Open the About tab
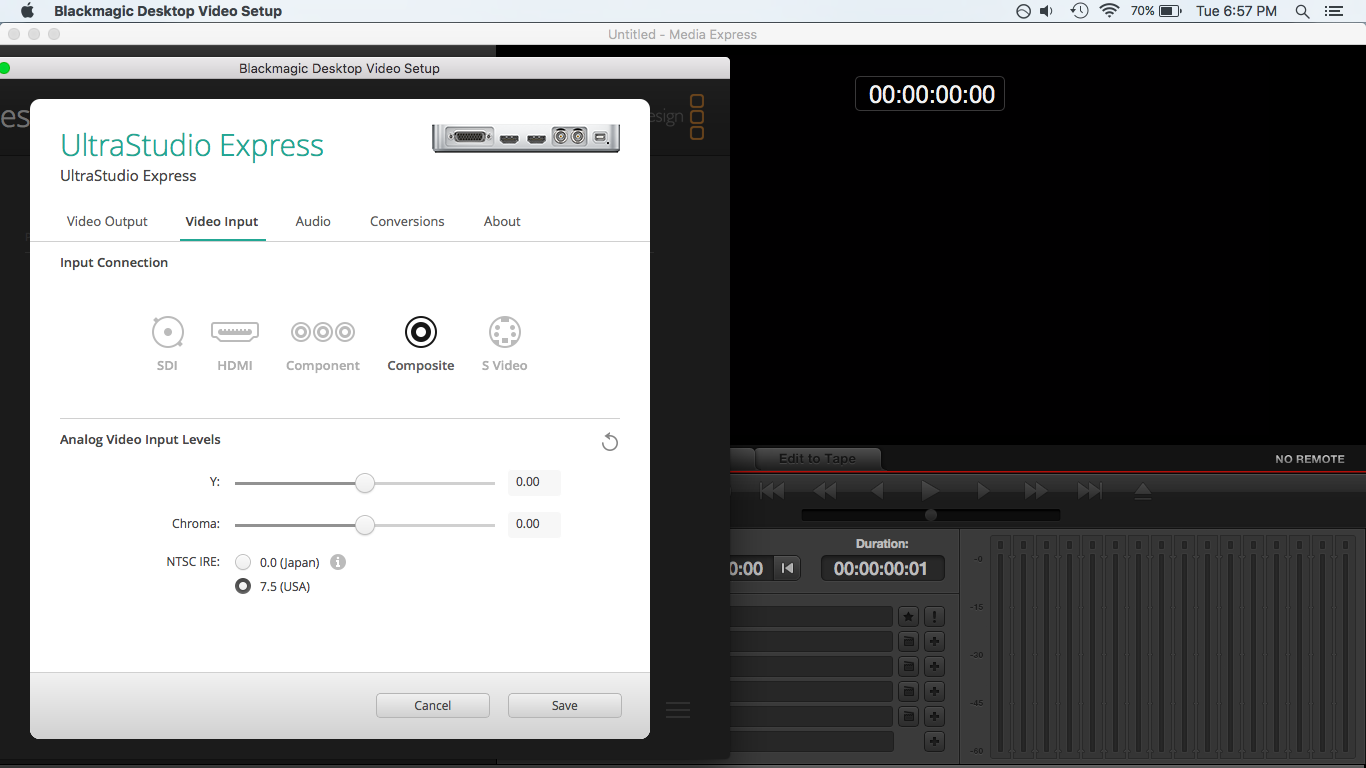This screenshot has width=1366, height=768. pos(502,221)
